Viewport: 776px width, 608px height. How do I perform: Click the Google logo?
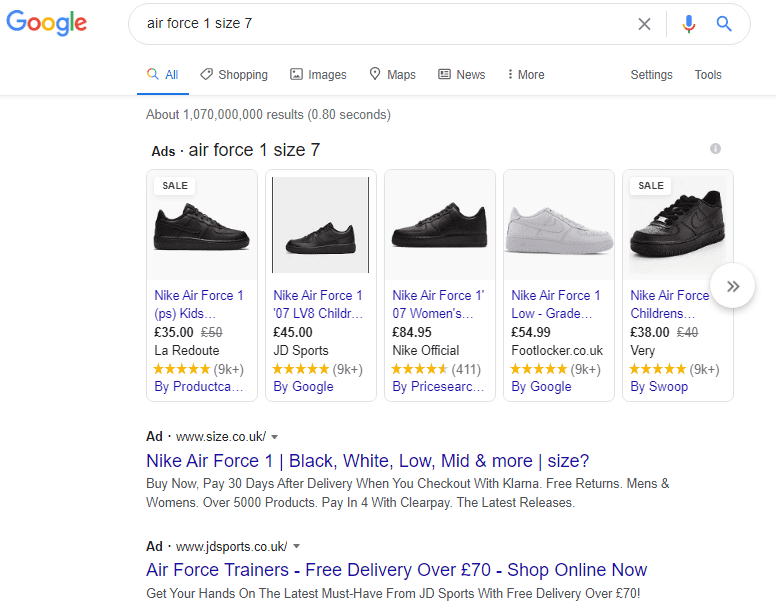pos(47,23)
